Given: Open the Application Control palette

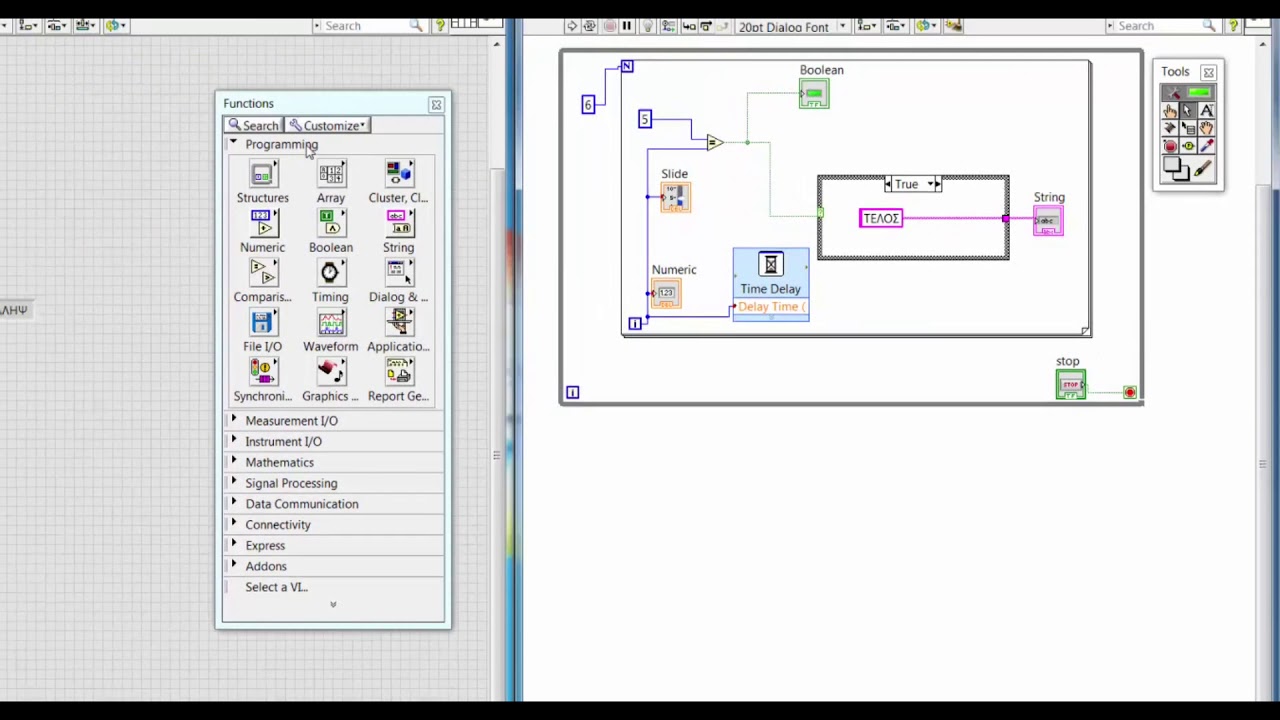Looking at the screenshot, I should point(398,323).
